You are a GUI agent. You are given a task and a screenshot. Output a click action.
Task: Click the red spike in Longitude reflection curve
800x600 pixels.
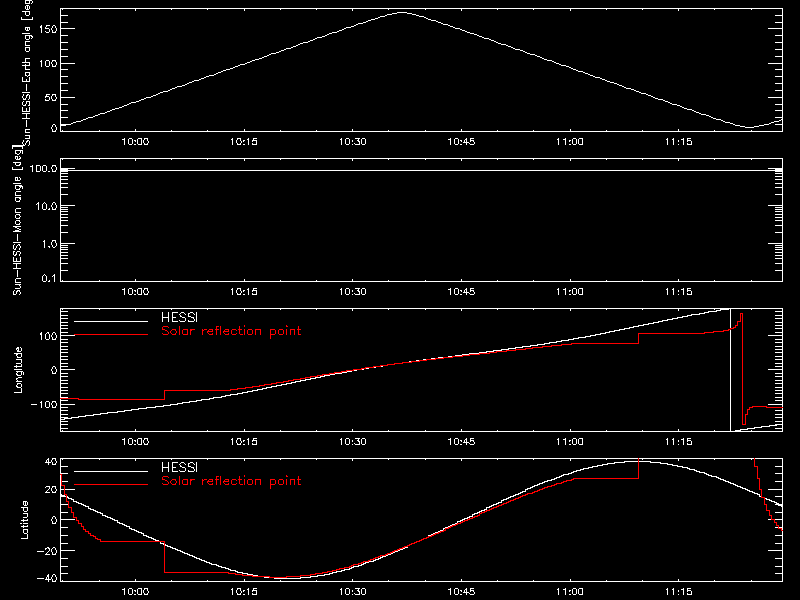[742, 367]
